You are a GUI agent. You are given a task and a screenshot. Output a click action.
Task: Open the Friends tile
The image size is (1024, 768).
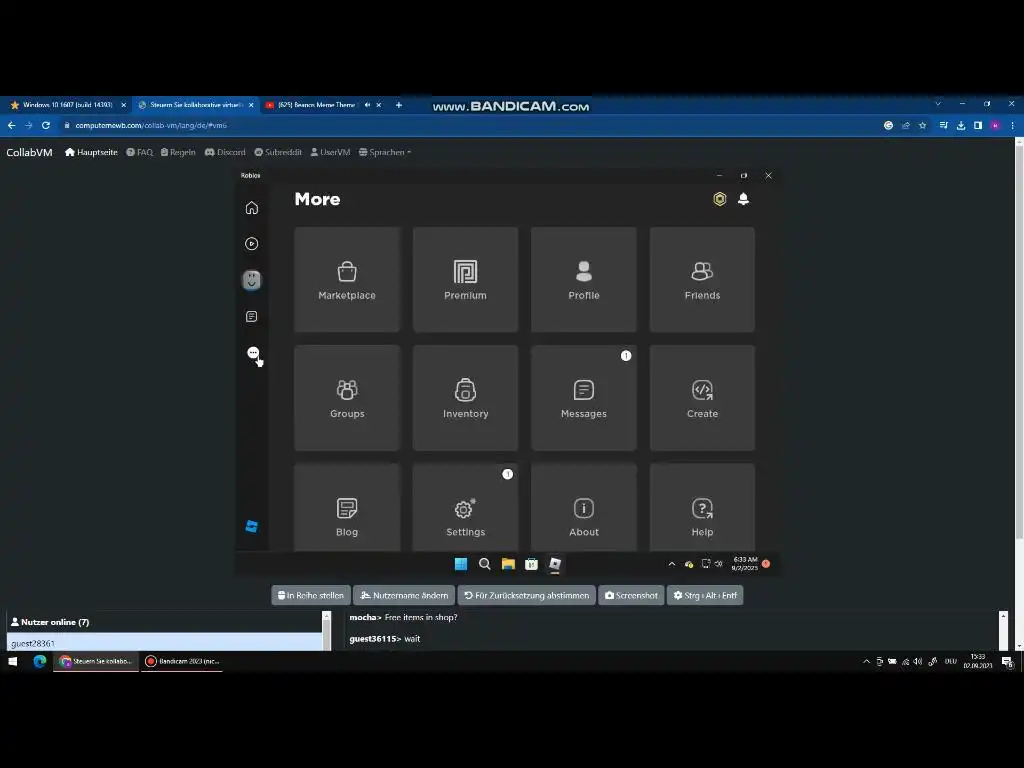[702, 280]
